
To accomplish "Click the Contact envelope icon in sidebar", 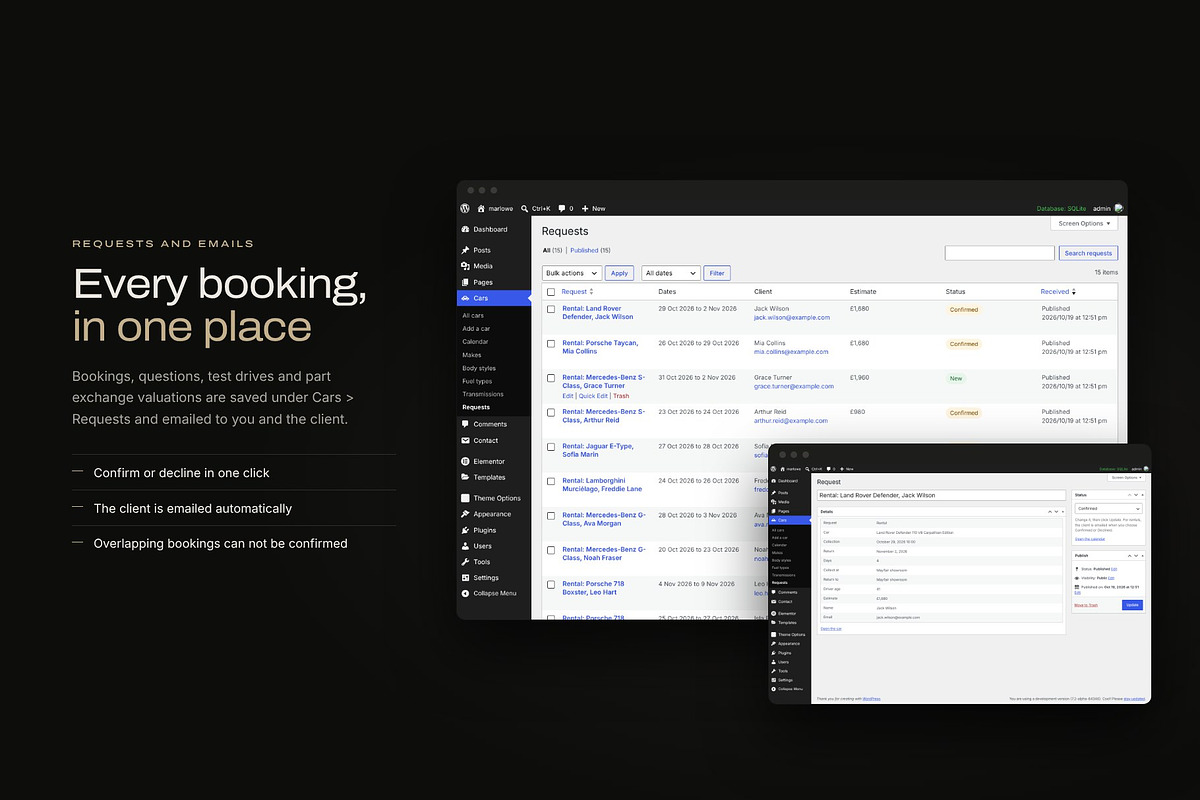I will pyautogui.click(x=466, y=440).
